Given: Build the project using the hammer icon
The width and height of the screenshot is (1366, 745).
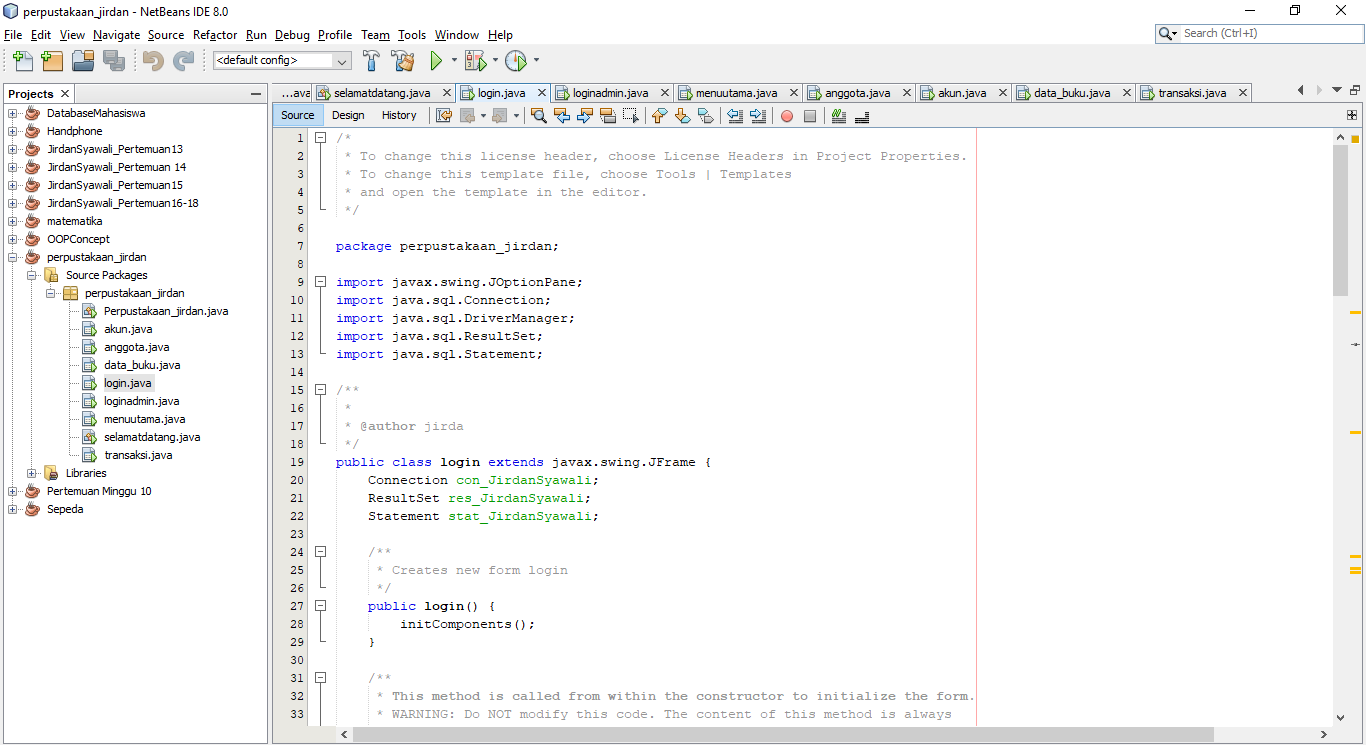Looking at the screenshot, I should [x=371, y=60].
